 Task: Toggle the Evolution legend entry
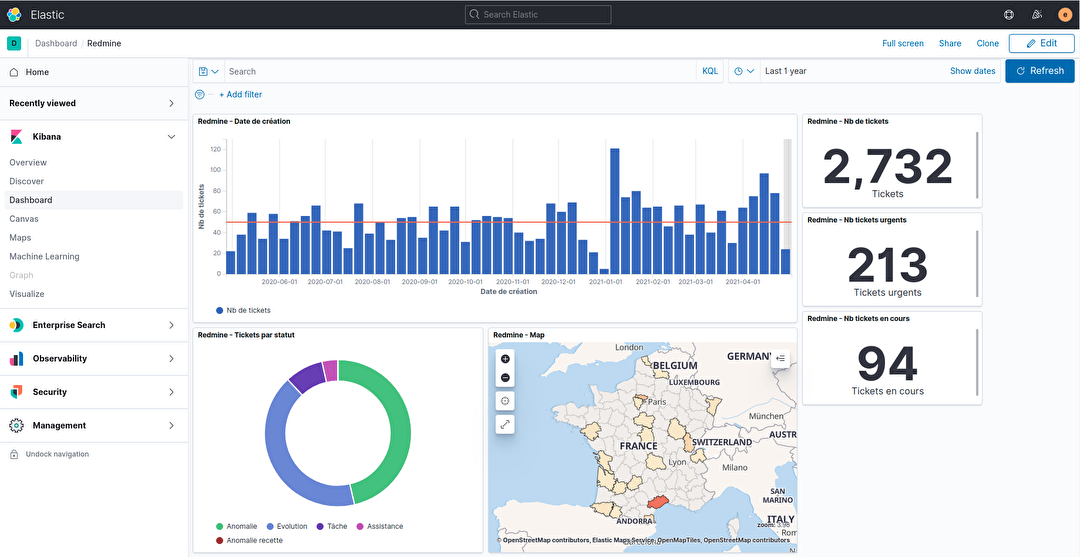click(287, 526)
